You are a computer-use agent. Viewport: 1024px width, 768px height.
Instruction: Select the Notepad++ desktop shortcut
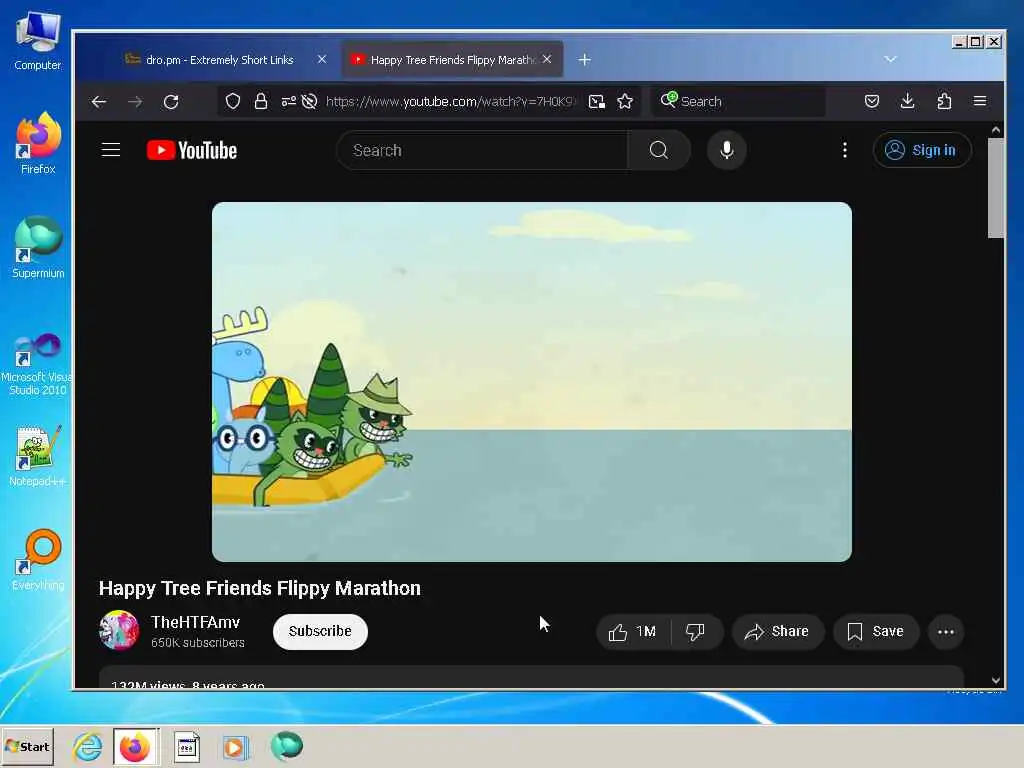pos(37,456)
